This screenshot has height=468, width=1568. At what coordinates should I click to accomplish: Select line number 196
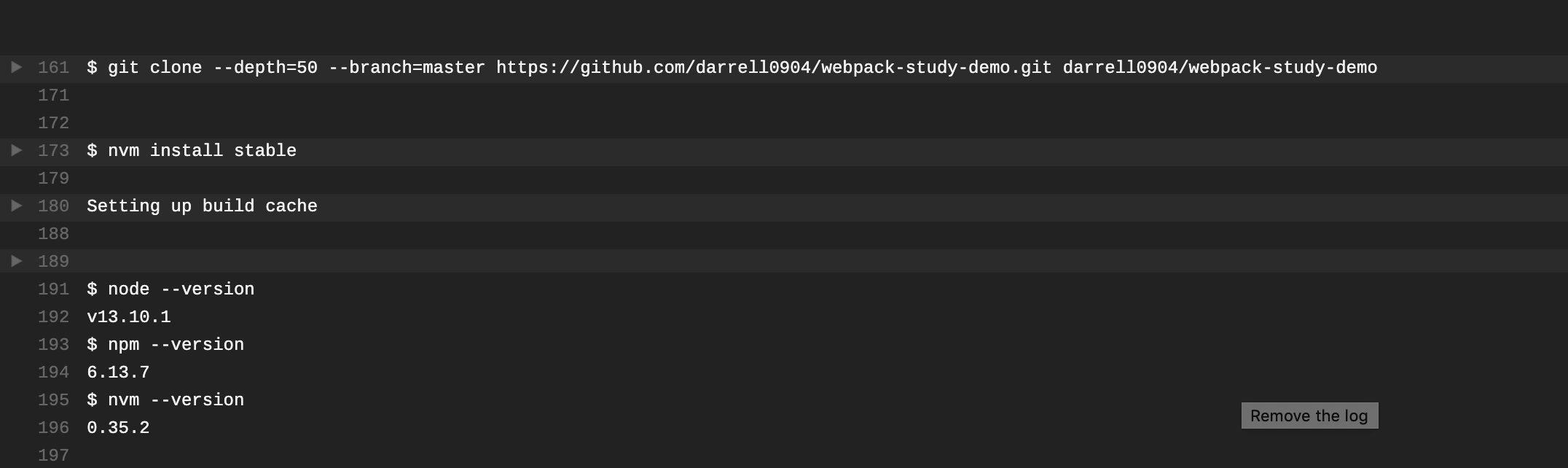(53, 428)
